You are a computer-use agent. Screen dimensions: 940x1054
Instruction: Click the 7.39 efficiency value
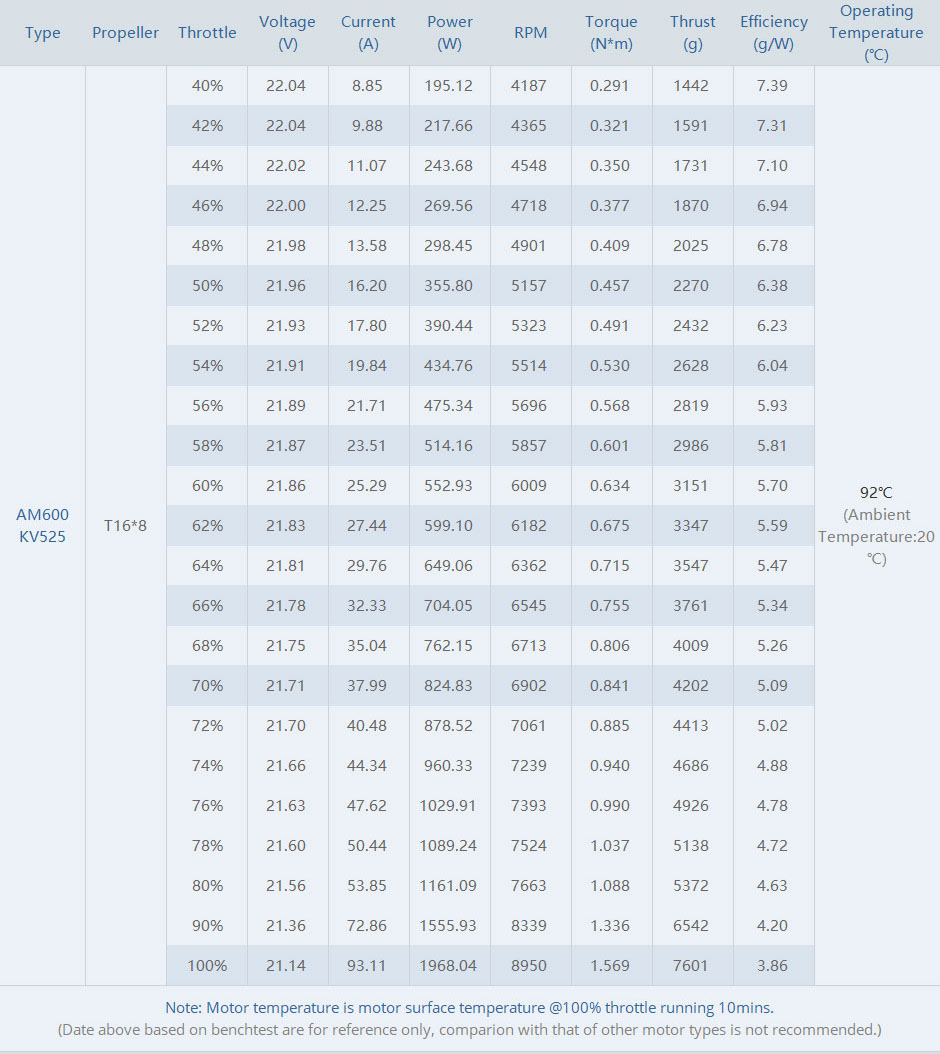click(x=772, y=86)
